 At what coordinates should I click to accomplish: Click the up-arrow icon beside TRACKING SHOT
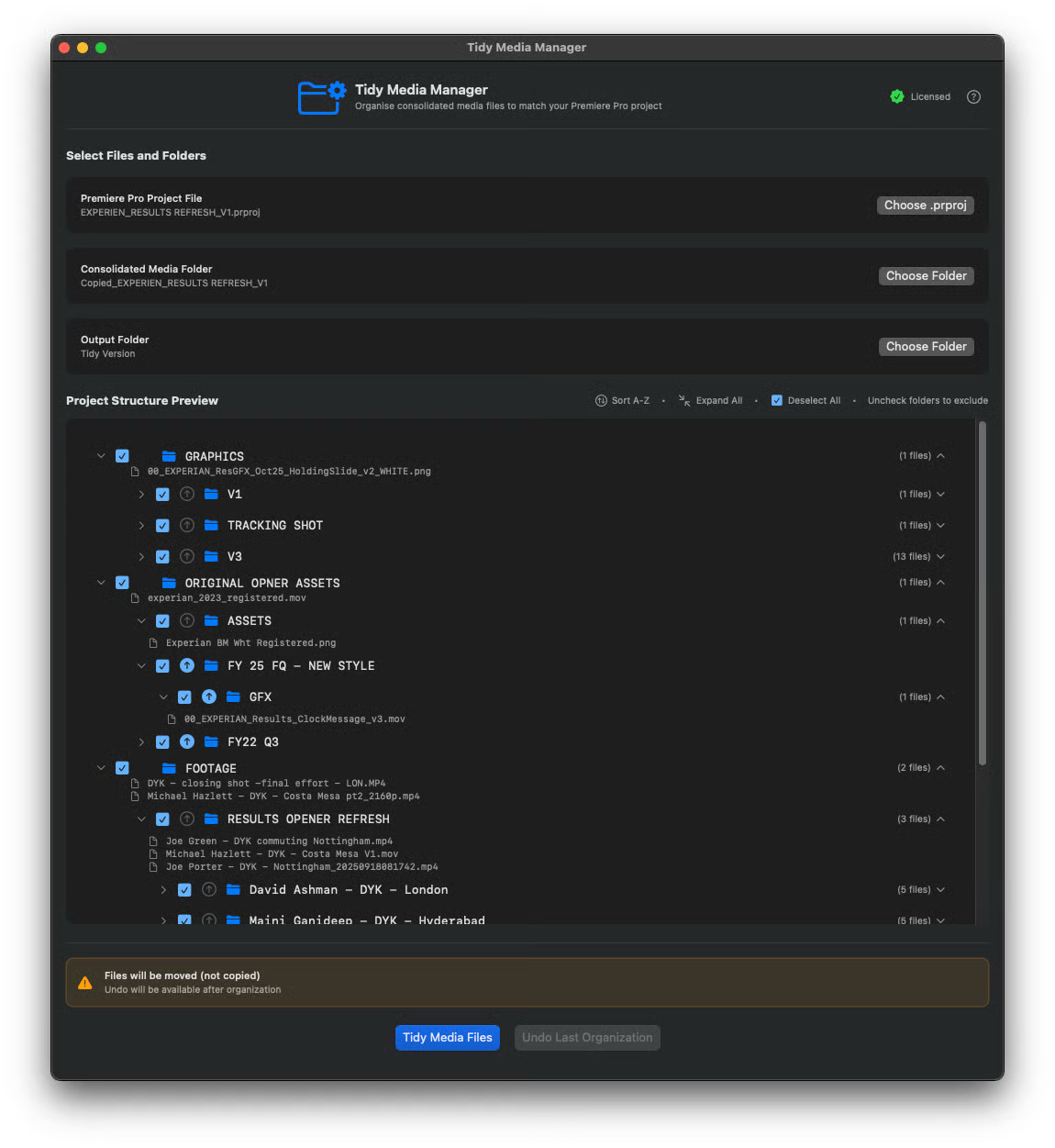187,526
